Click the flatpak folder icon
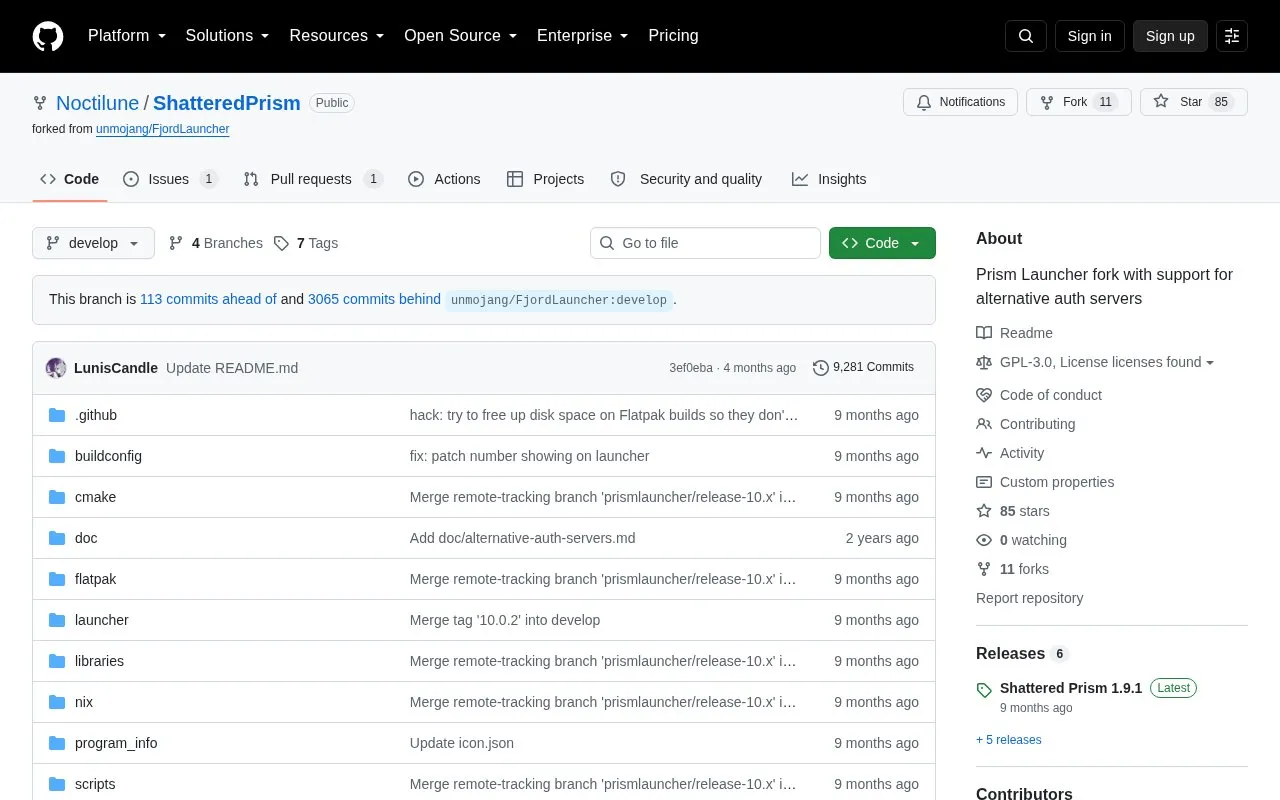 click(x=57, y=579)
